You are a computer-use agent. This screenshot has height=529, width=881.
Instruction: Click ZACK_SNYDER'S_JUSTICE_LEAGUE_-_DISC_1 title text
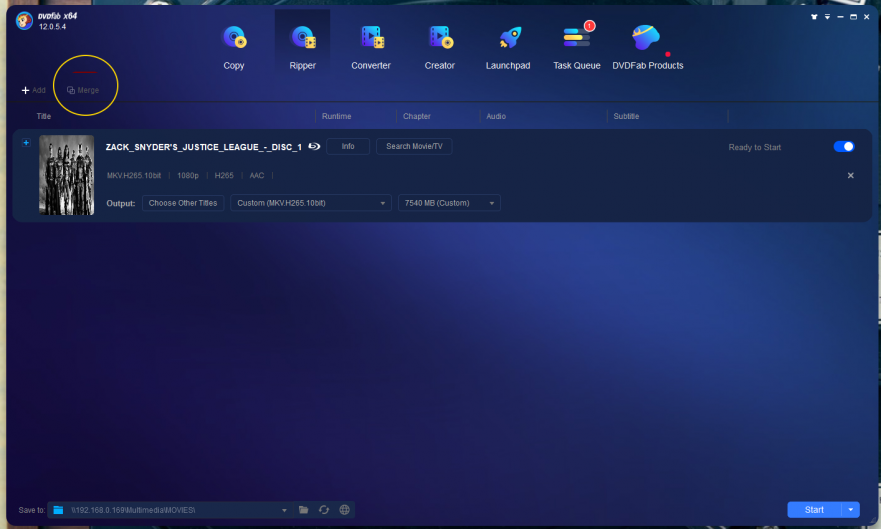point(204,147)
